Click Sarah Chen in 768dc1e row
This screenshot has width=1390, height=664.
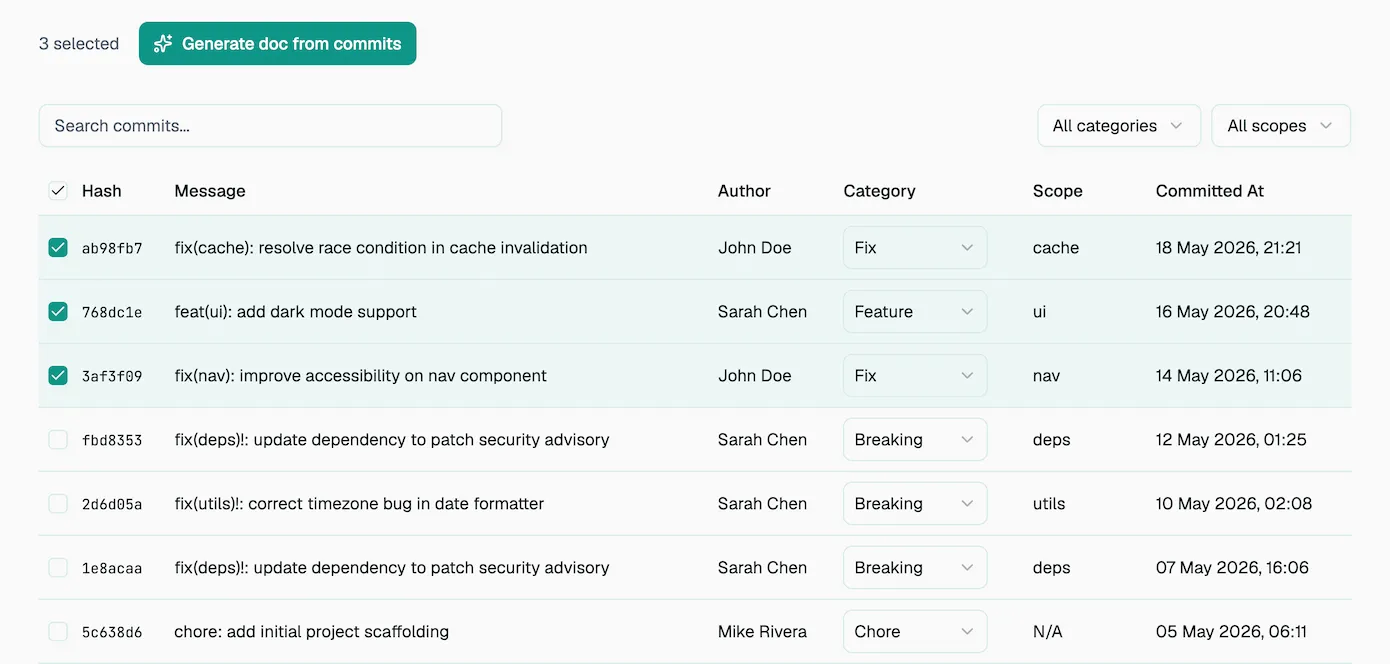762,312
